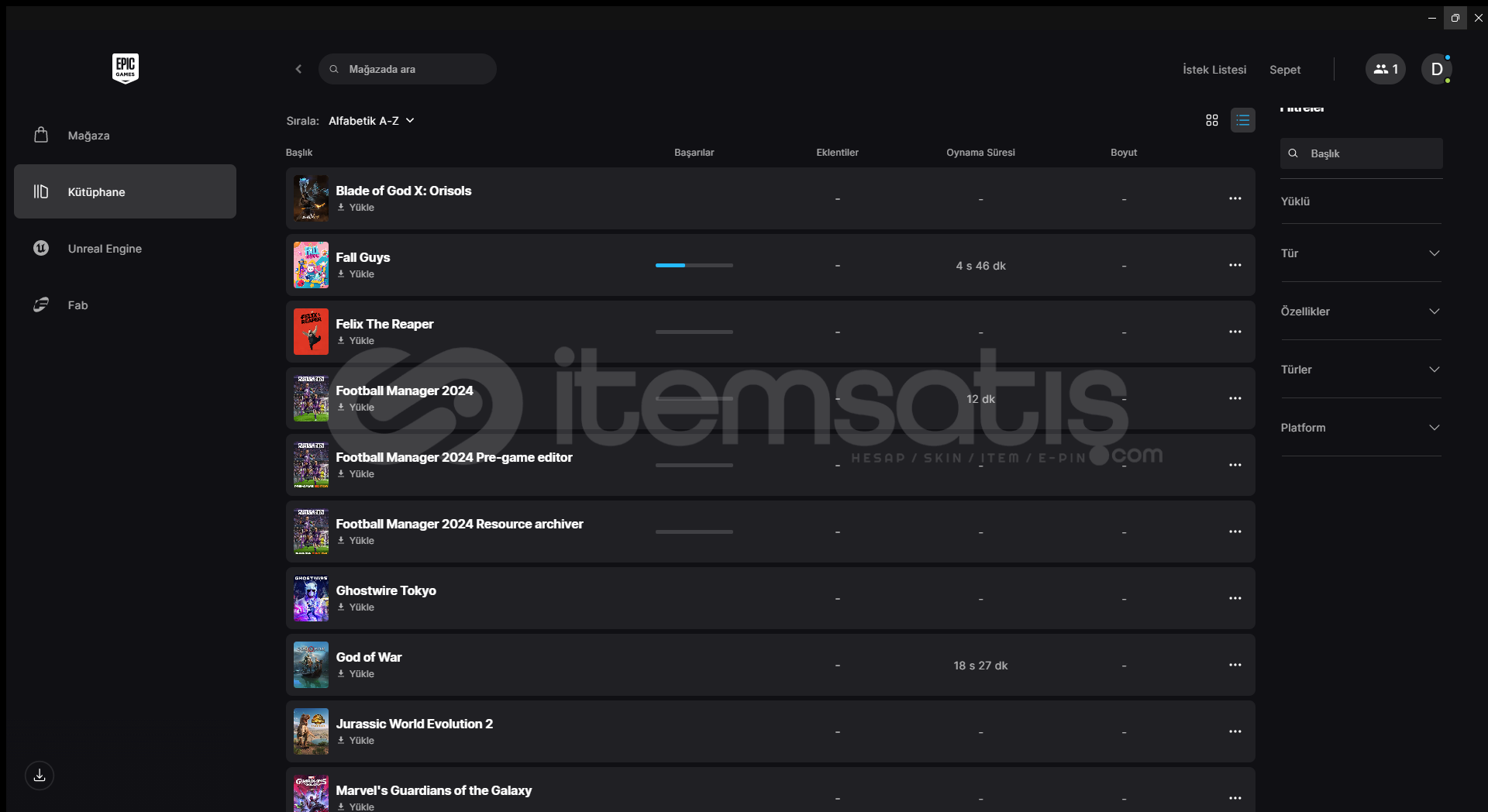This screenshot has width=1488, height=812.
Task: Click Yükle under Football Manager 2024 Pre-game editor
Action: 356,474
